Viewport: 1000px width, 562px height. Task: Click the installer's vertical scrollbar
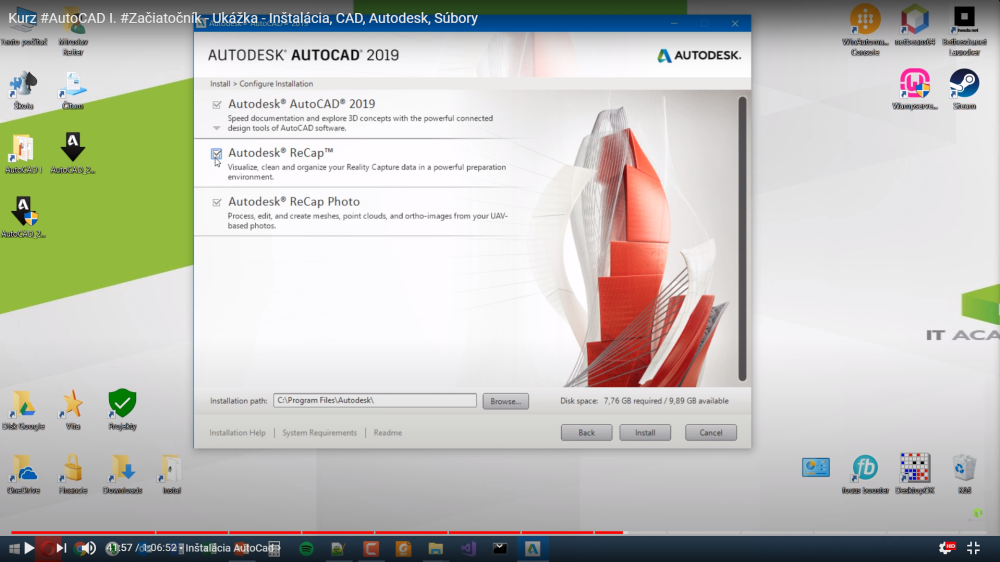[x=742, y=238]
